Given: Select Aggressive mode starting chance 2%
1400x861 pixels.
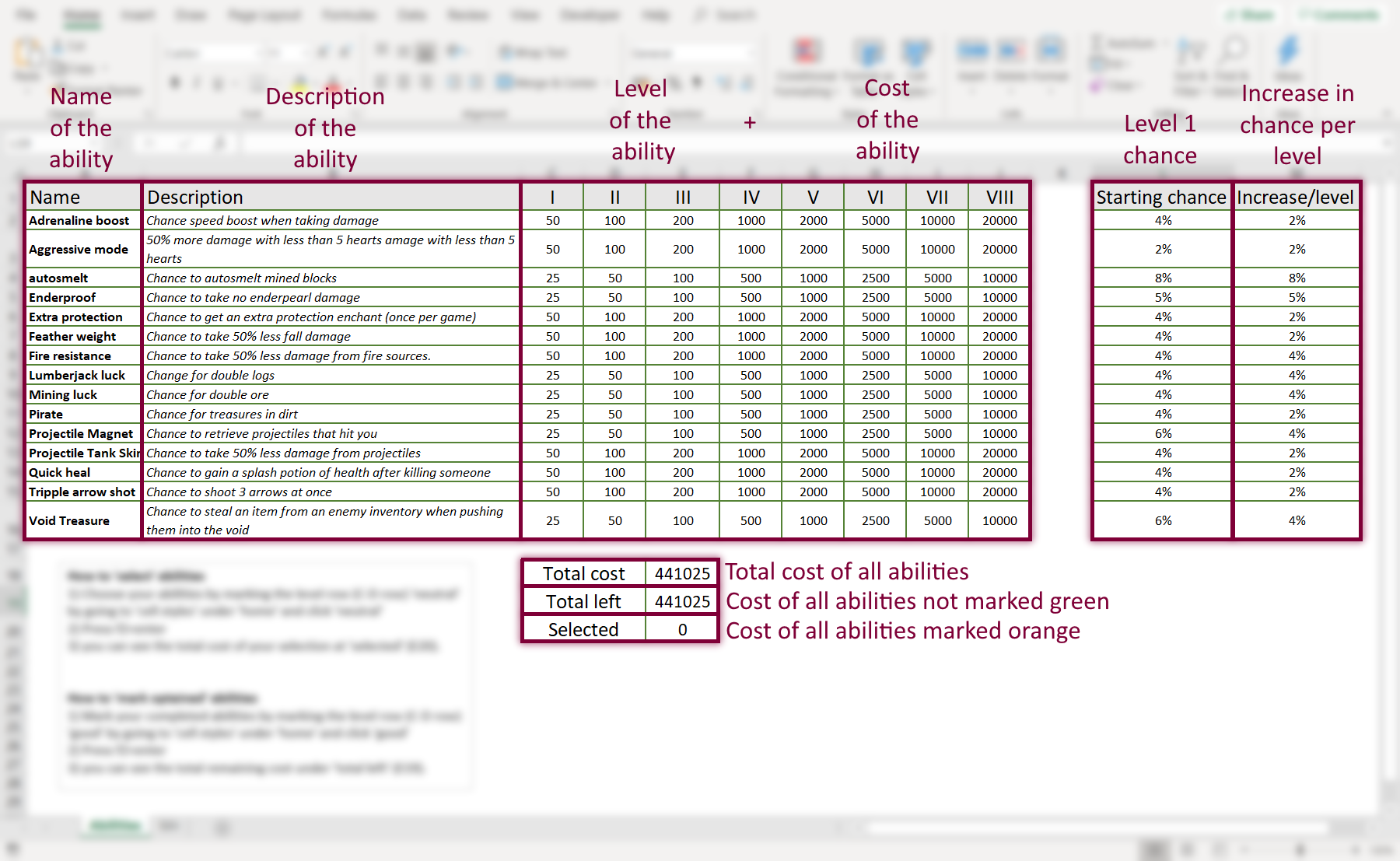Looking at the screenshot, I should [x=1163, y=250].
